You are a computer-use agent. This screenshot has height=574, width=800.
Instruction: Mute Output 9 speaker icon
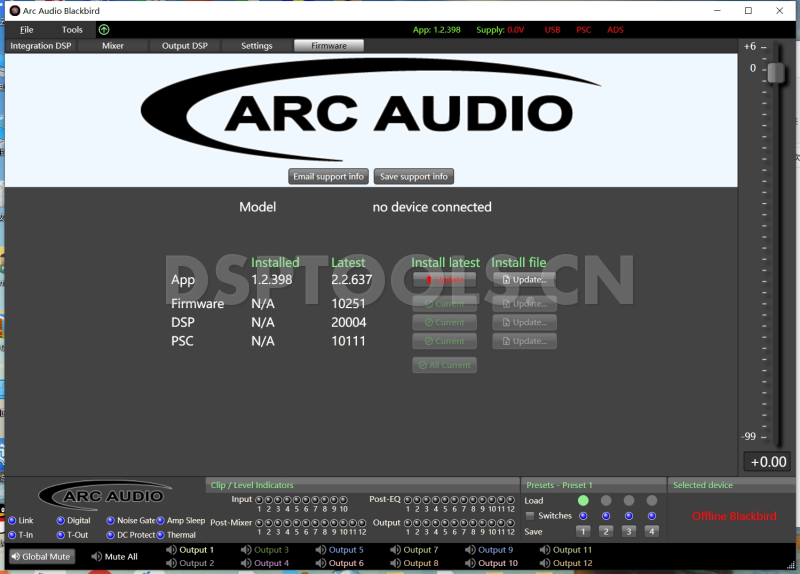(x=470, y=550)
